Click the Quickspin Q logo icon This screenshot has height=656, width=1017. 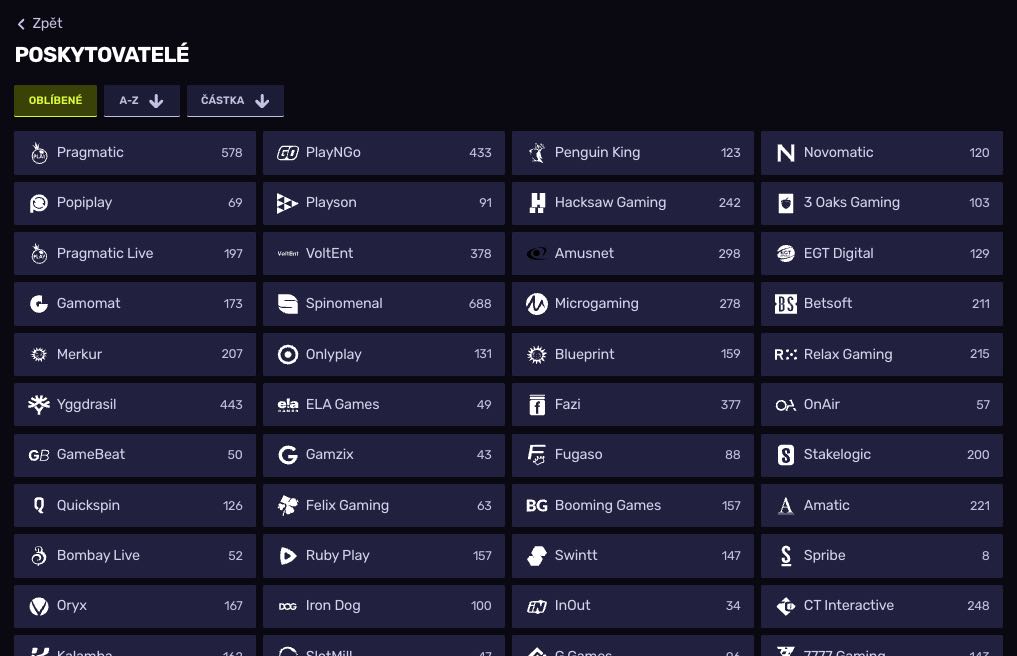(39, 506)
